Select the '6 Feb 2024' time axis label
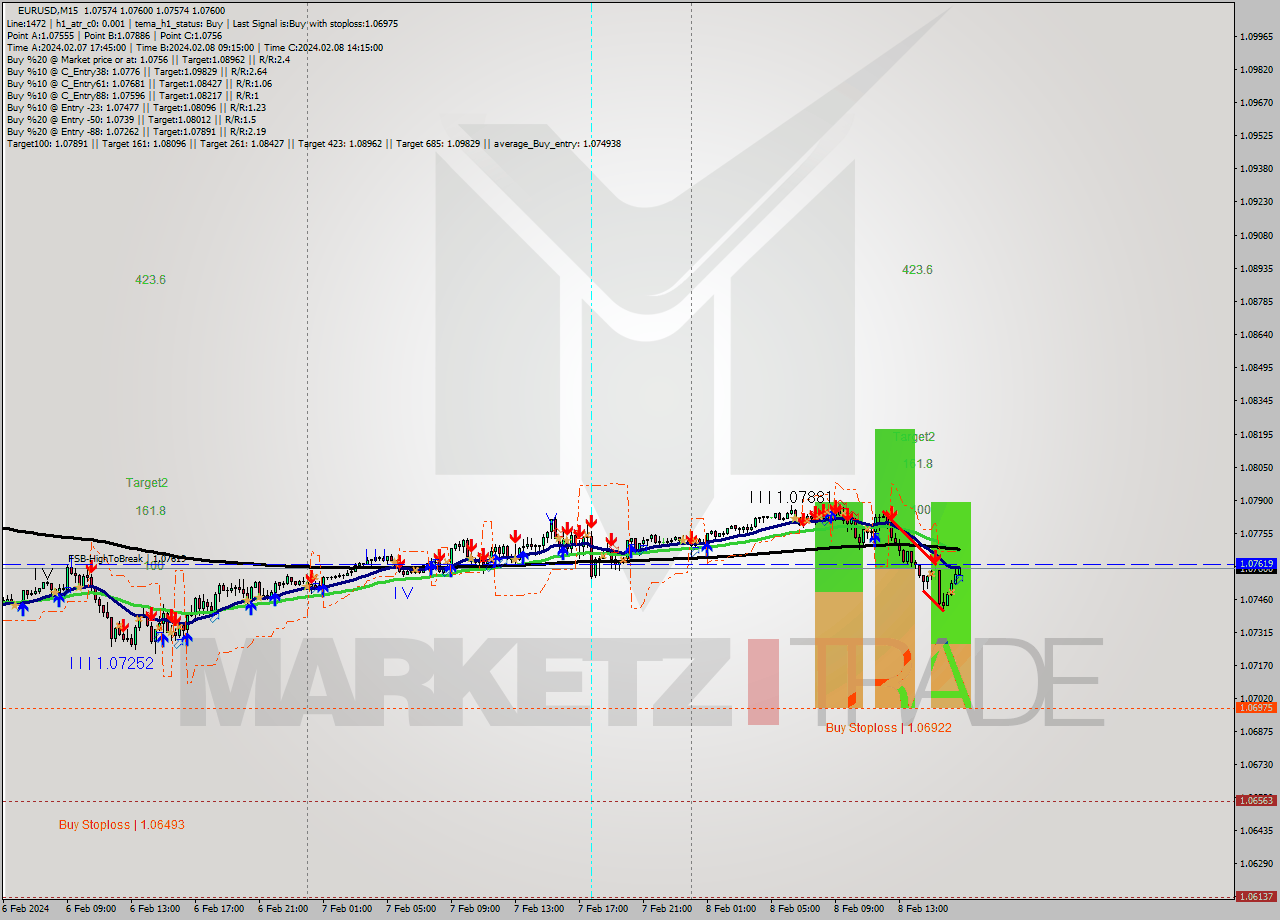Screen dimensions: 1280x920 point(26,909)
